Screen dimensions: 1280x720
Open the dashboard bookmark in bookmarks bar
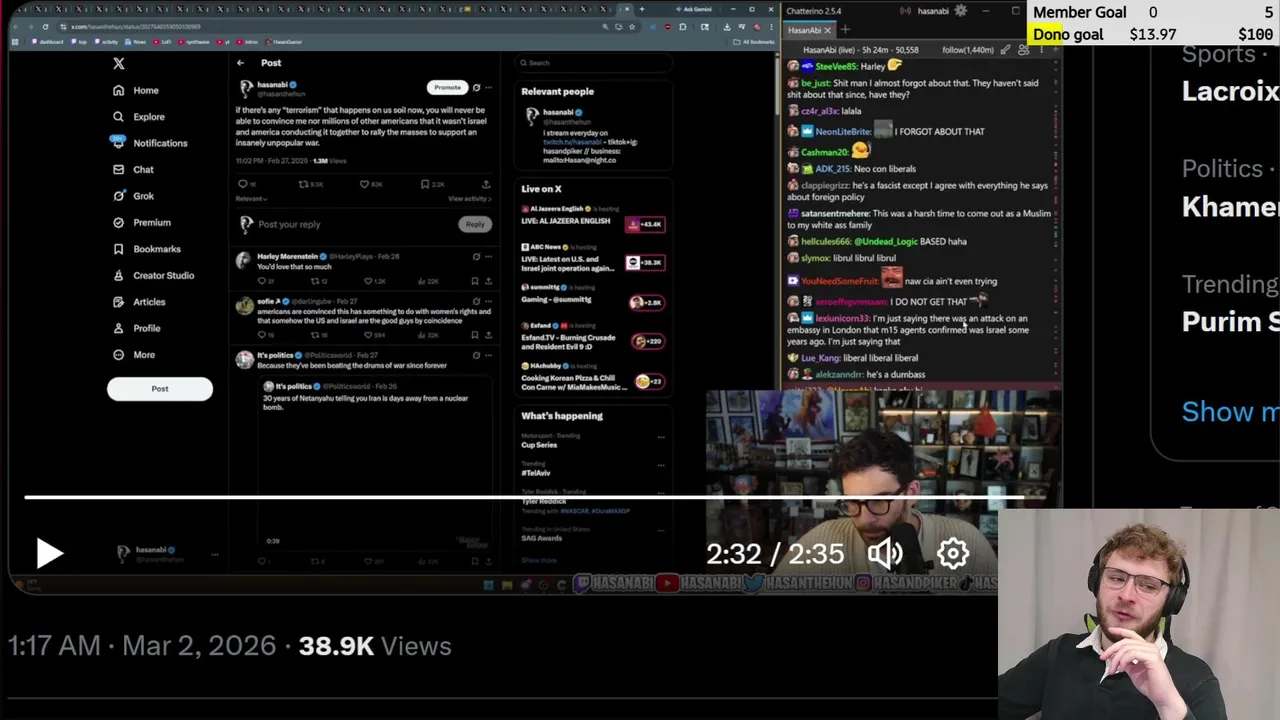(x=47, y=42)
